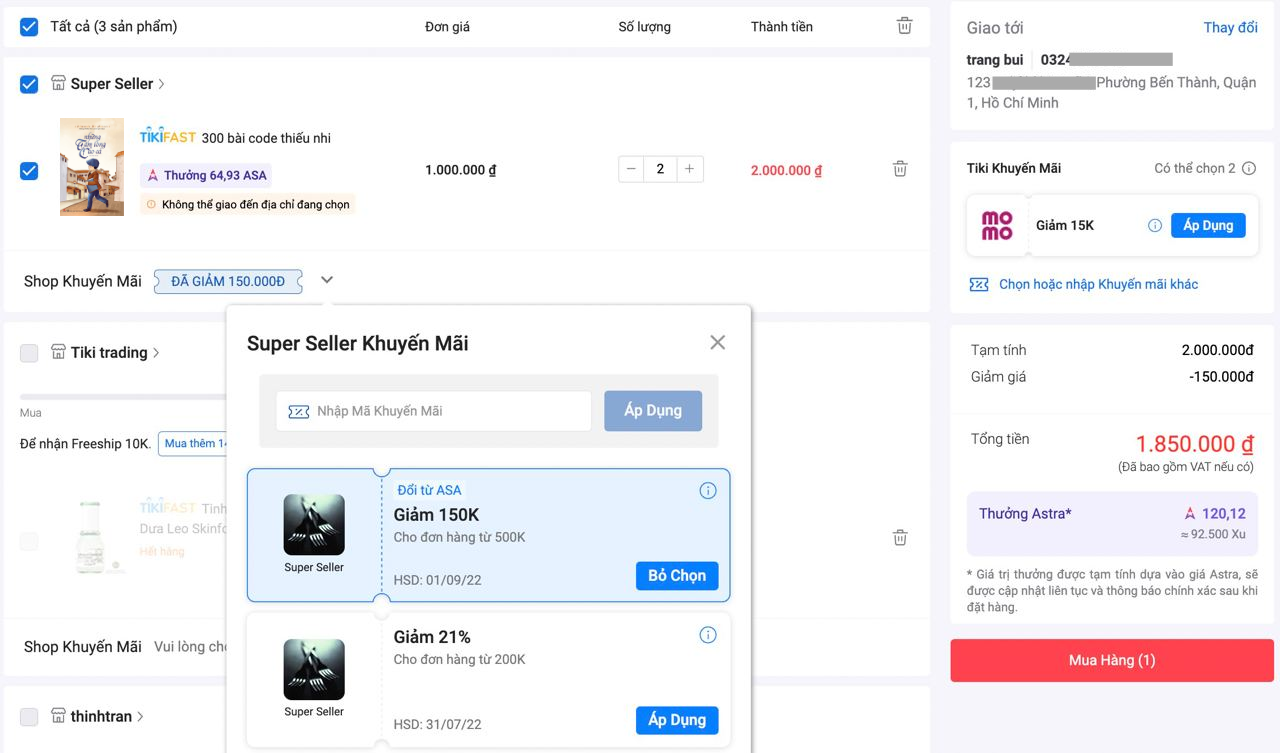Remove the 300 bài code thiếu nhi item
Viewport: 1280px width, 753px height.
click(x=900, y=169)
